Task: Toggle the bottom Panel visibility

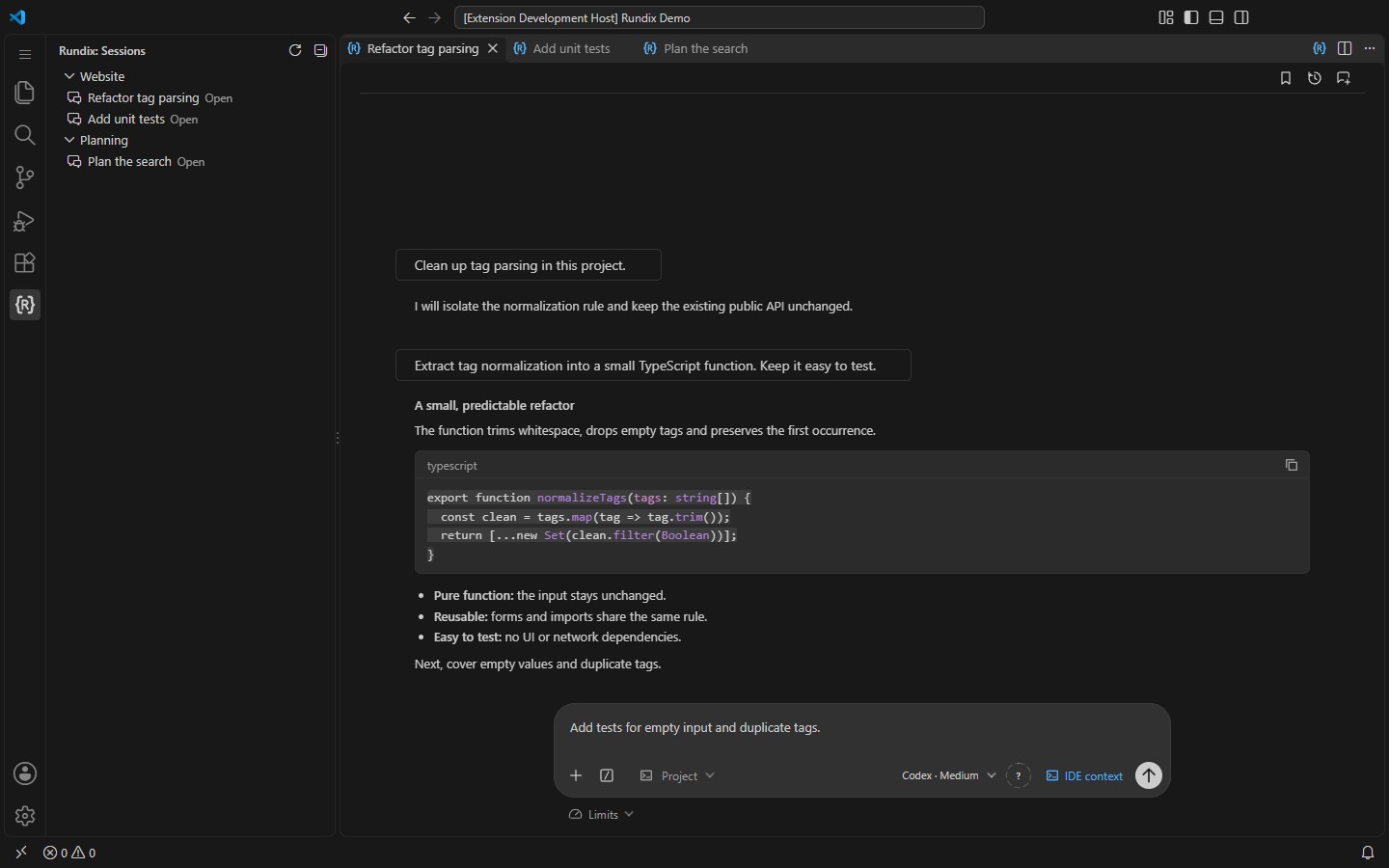Action: pos(1216,17)
